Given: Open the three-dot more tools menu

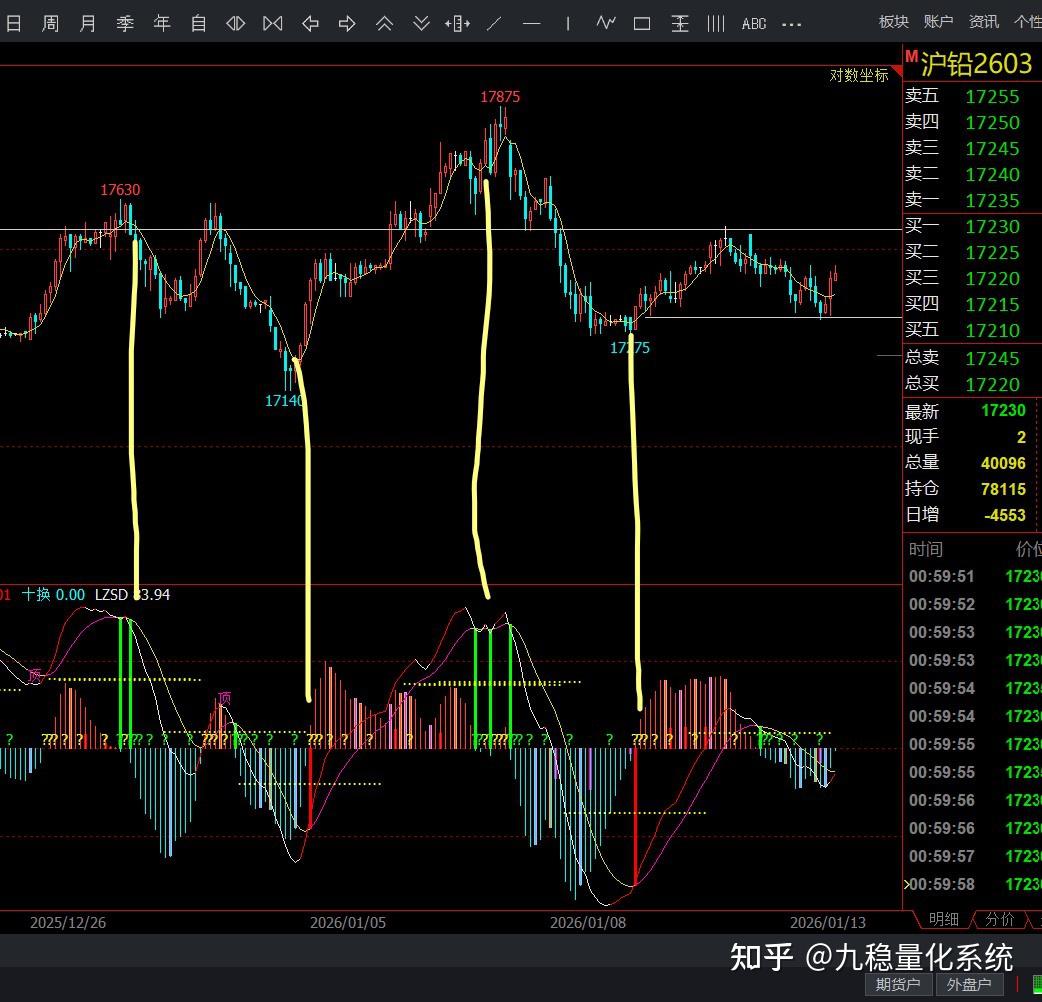Looking at the screenshot, I should click(x=791, y=23).
